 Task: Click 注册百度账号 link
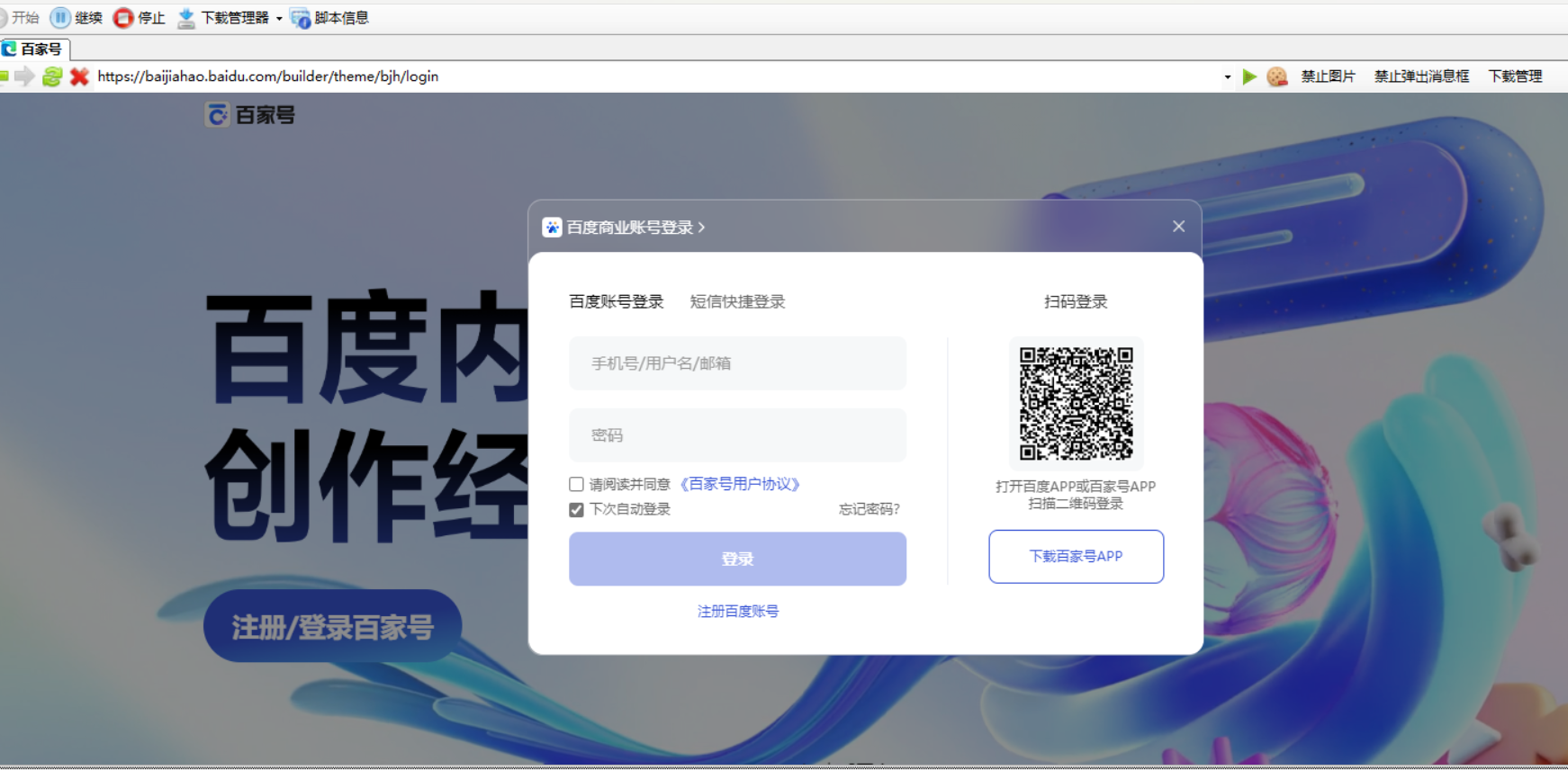point(738,611)
